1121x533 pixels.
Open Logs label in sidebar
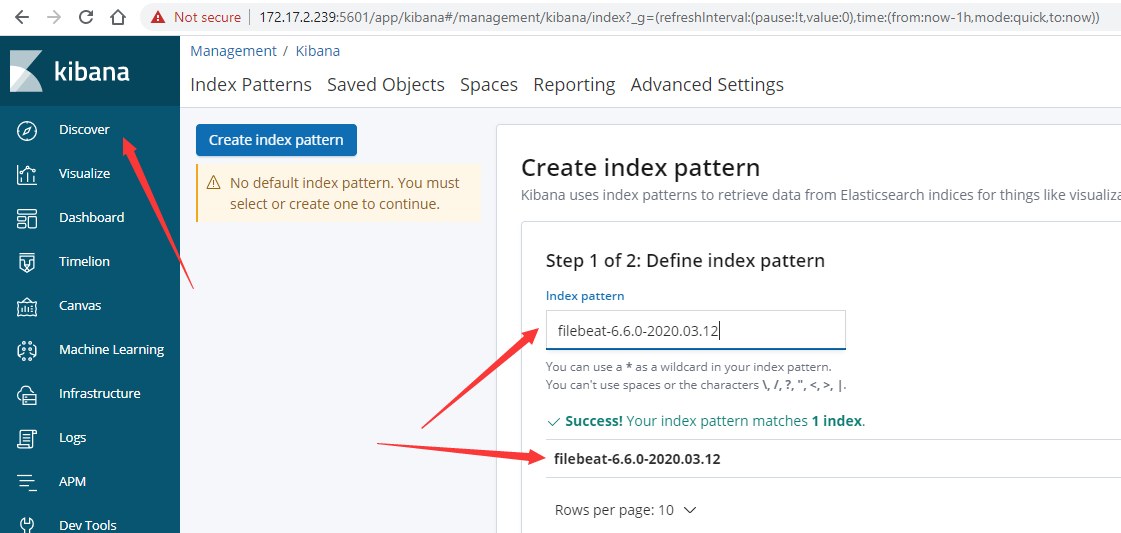72,437
